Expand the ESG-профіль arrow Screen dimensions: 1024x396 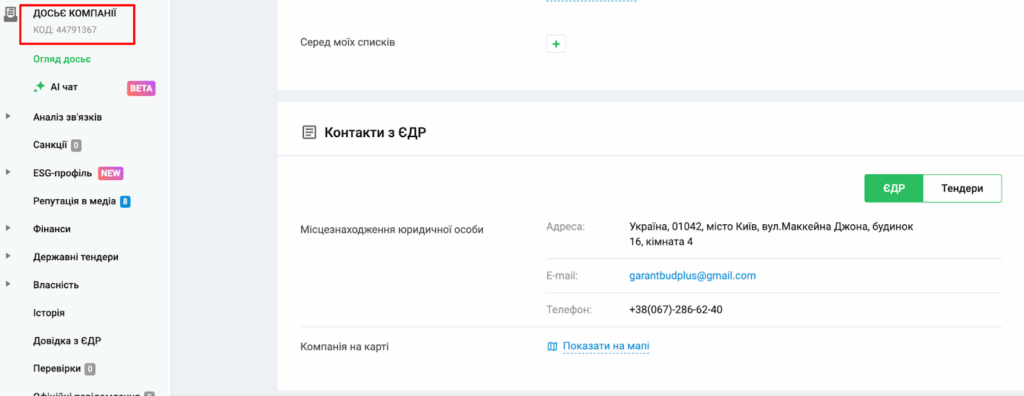(x=8, y=173)
